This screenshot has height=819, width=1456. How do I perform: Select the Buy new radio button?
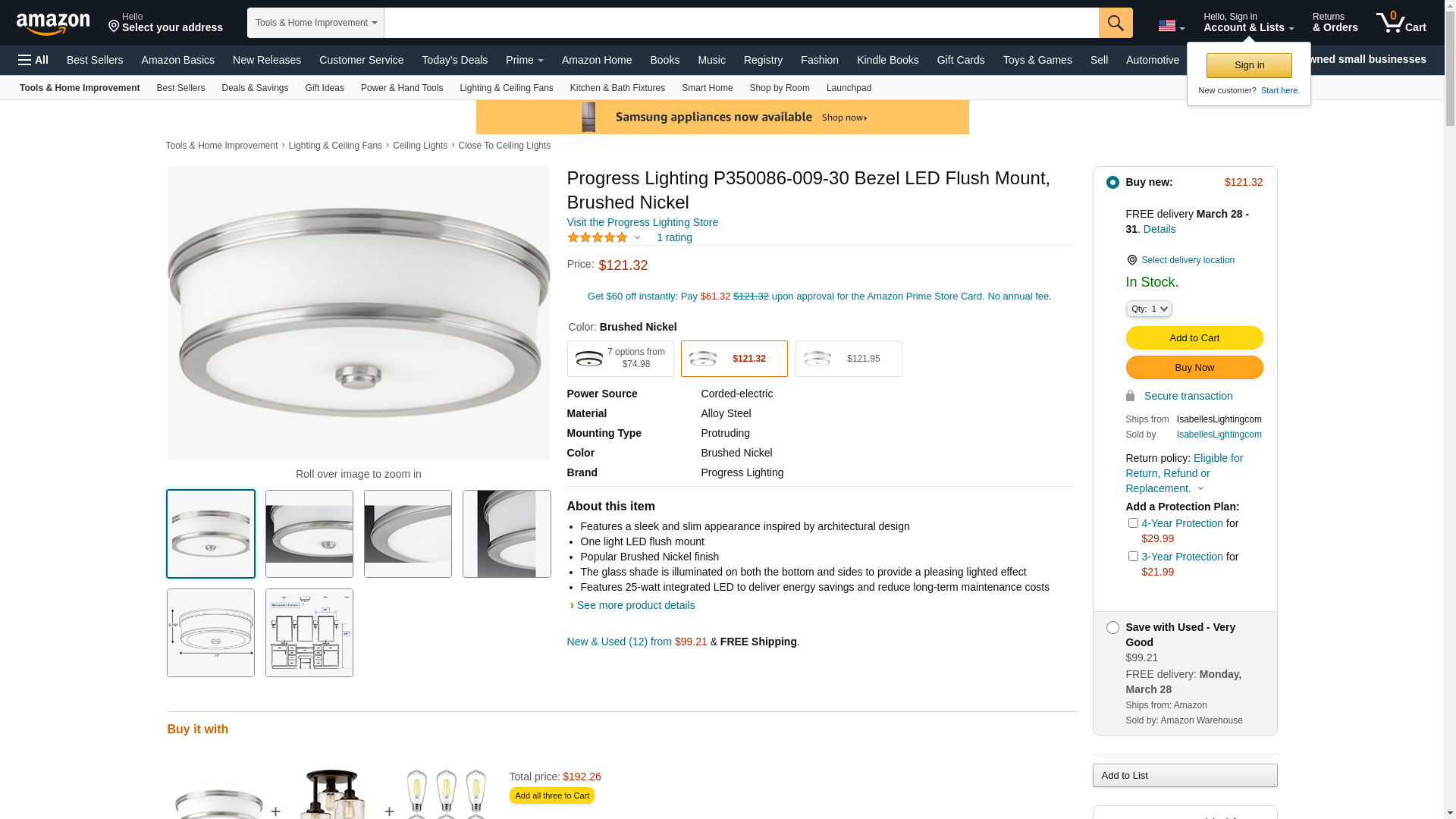[x=1112, y=183]
